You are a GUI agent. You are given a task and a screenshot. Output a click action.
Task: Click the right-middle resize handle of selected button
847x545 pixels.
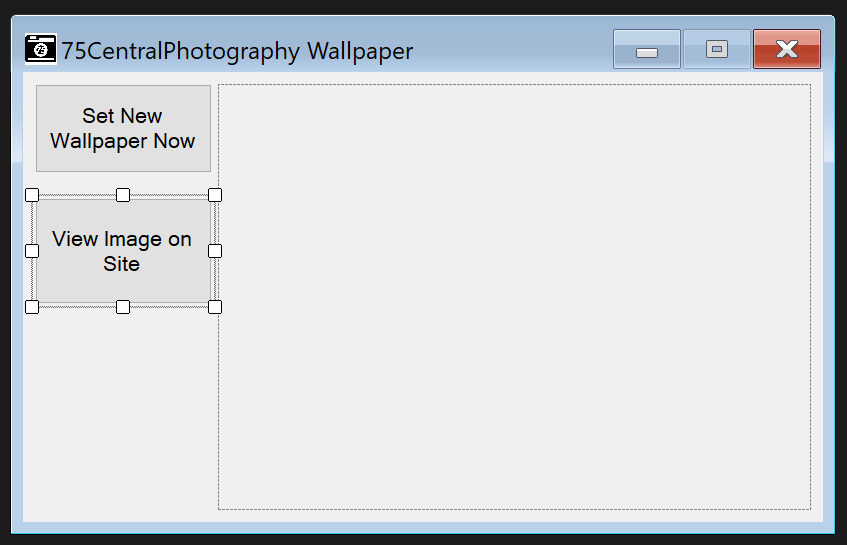[215, 251]
